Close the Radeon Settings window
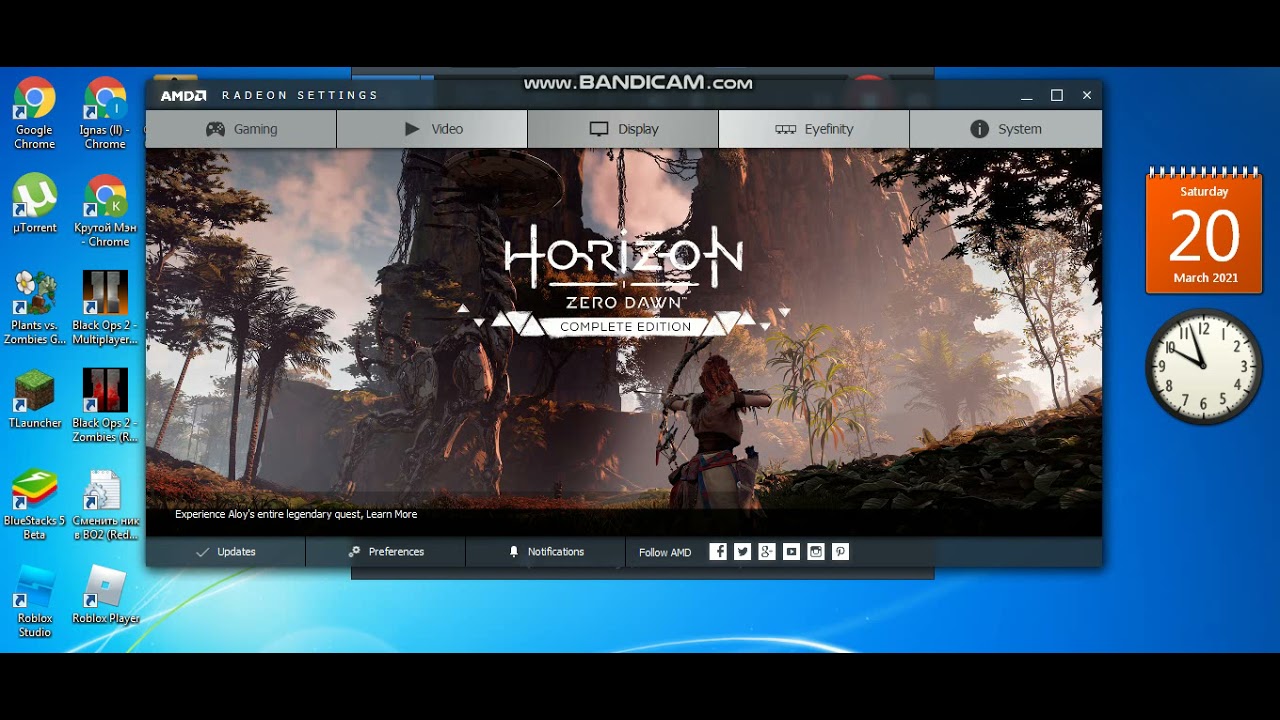Image resolution: width=1280 pixels, height=720 pixels. (x=1086, y=95)
